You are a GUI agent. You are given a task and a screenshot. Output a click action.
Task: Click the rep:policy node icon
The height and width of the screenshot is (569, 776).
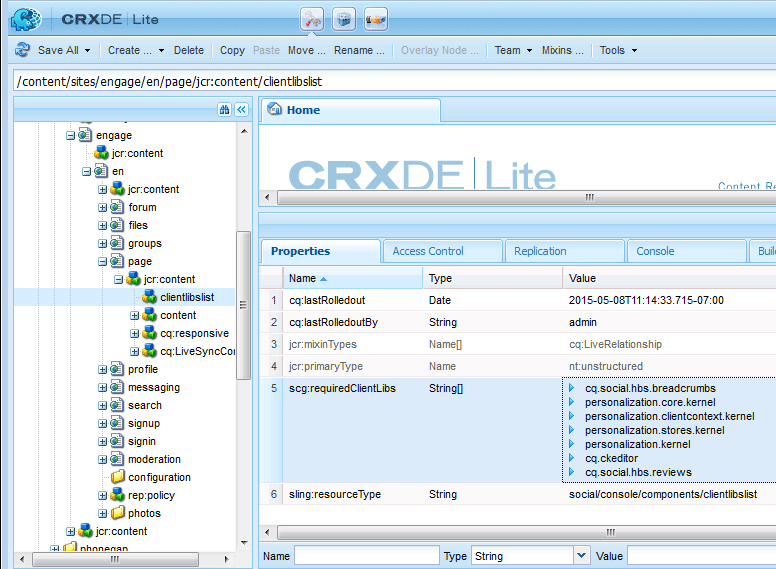click(117, 495)
